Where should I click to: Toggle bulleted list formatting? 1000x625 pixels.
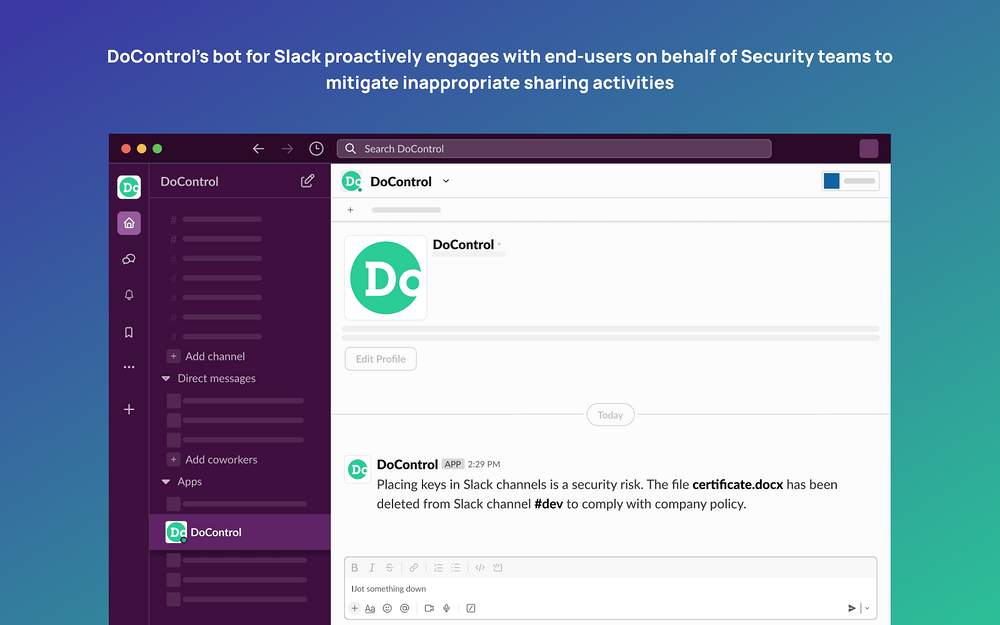point(455,568)
